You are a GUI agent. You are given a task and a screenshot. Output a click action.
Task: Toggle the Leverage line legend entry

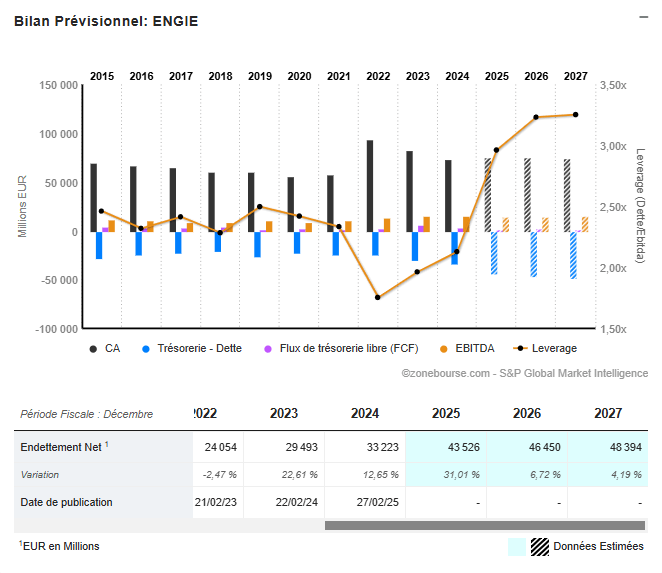click(545, 348)
